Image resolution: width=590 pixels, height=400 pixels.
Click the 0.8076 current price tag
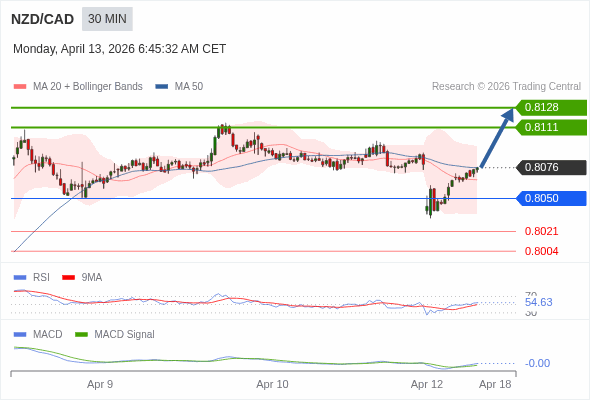click(x=551, y=167)
